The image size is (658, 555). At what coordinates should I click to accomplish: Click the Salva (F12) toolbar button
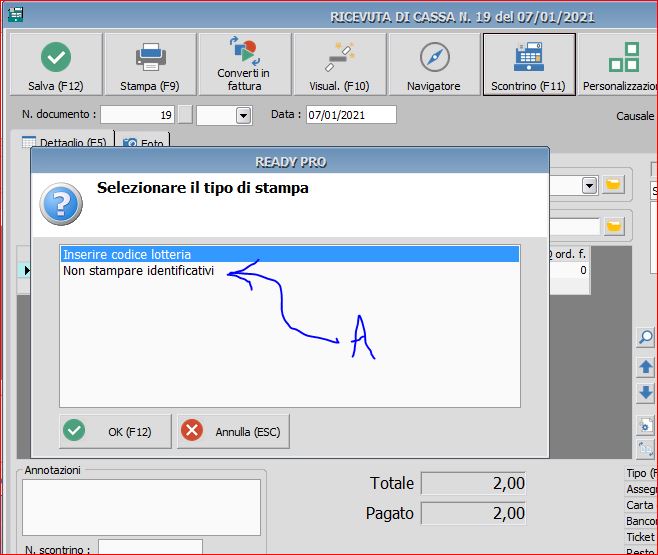click(x=56, y=64)
